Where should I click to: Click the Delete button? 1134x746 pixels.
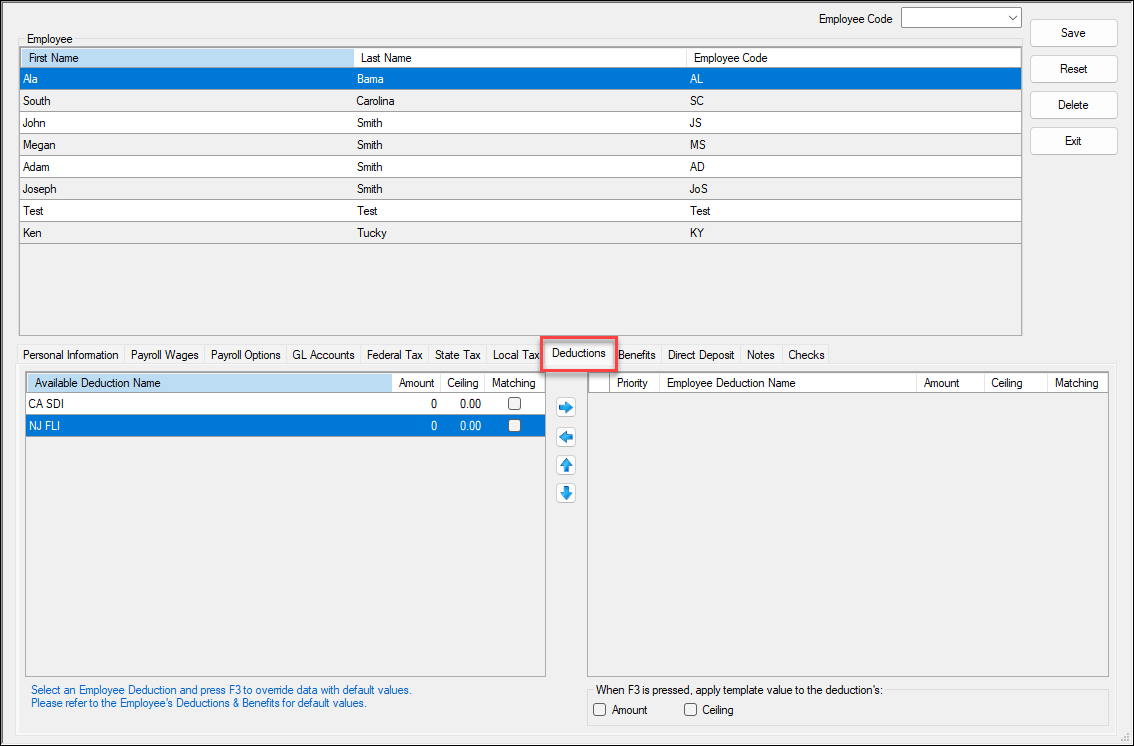1073,105
